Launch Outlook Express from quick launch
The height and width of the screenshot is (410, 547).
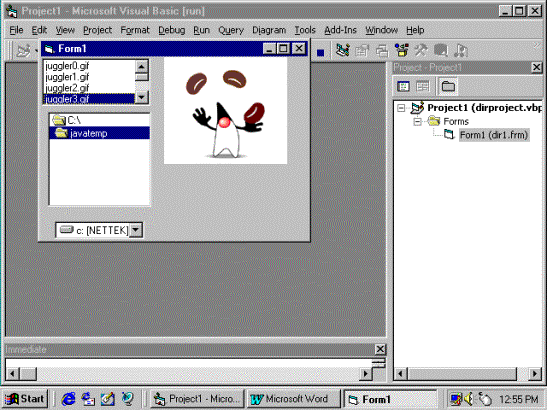click(x=88, y=399)
